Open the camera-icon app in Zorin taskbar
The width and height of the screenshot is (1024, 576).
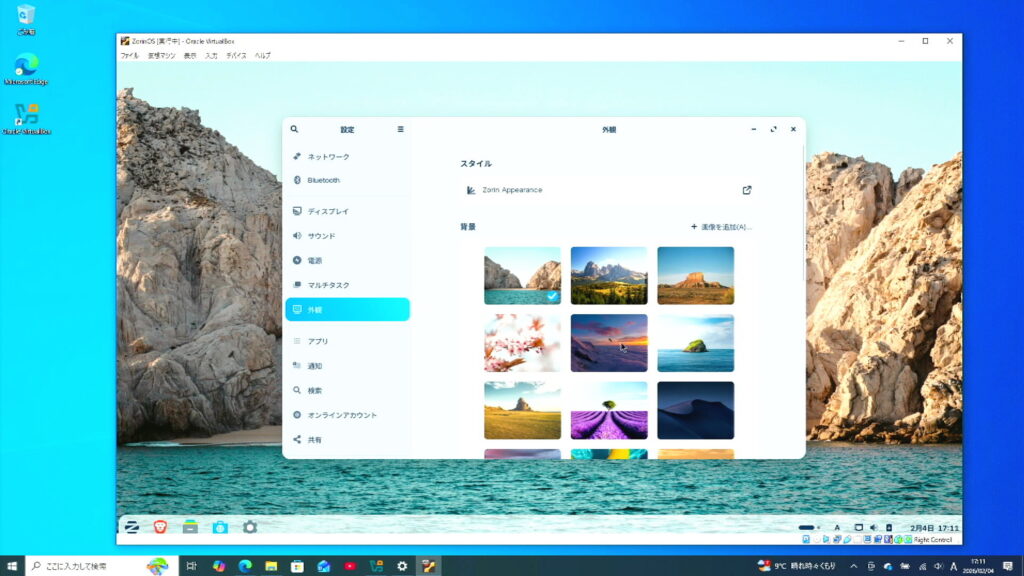click(x=220, y=527)
